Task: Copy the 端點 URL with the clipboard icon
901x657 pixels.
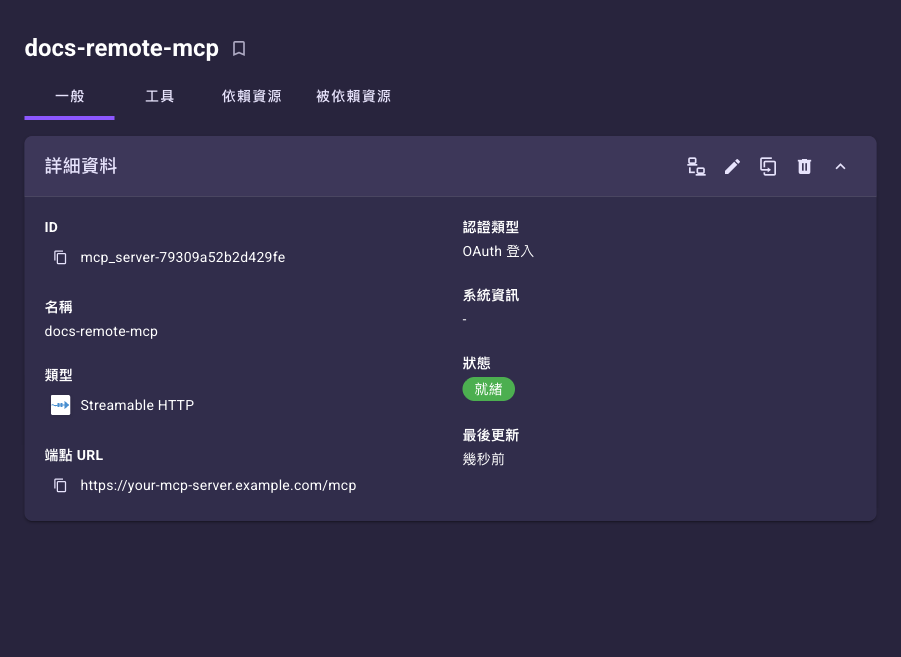Action: tap(60, 485)
